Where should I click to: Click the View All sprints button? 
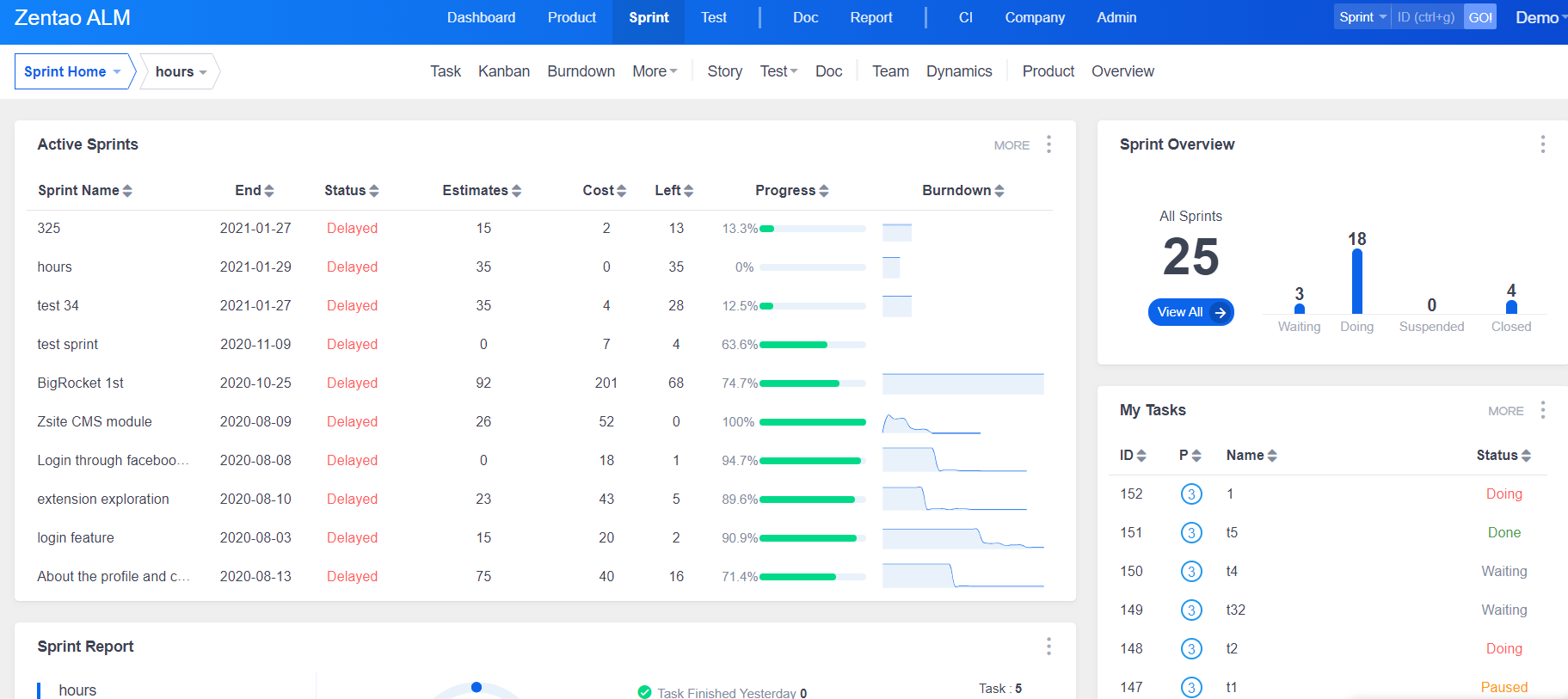click(x=1190, y=312)
